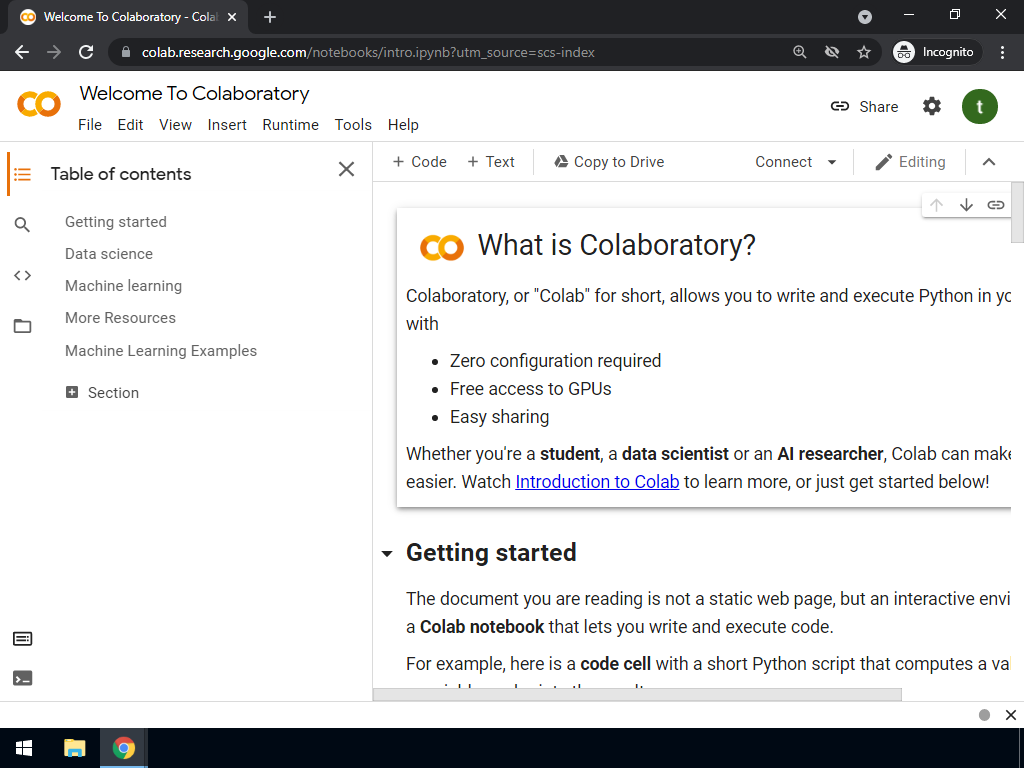
Task: Click the gray status circle indicator
Action: coord(985,715)
